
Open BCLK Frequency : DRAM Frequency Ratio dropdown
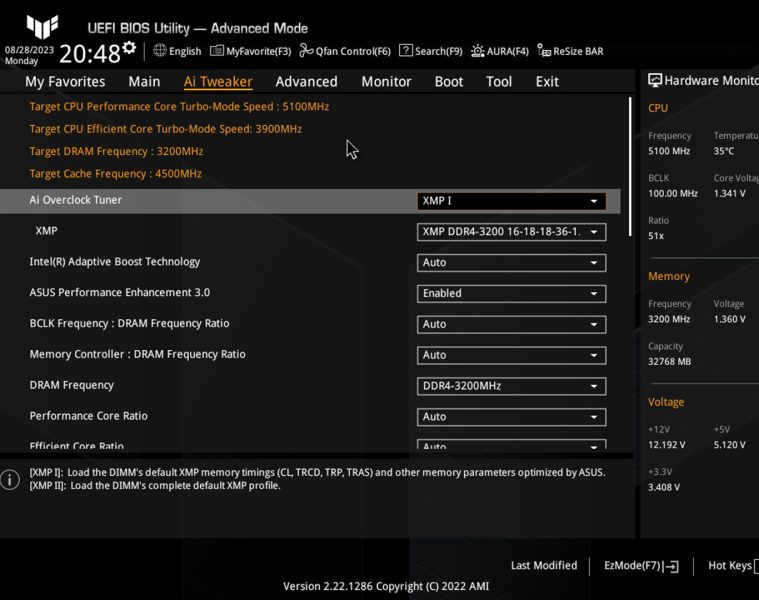point(511,325)
